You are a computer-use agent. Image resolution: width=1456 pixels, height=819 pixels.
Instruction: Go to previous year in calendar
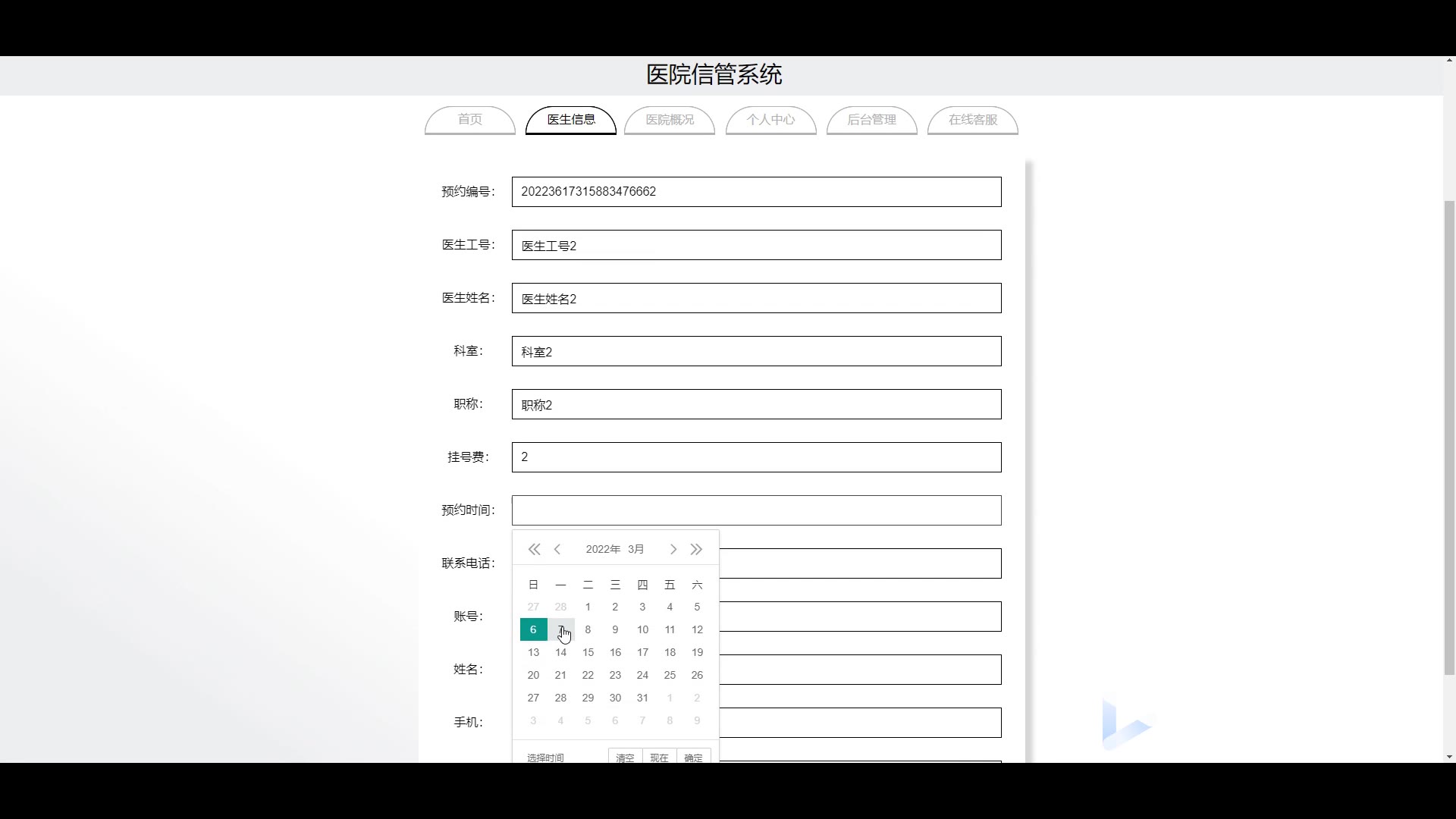point(534,549)
